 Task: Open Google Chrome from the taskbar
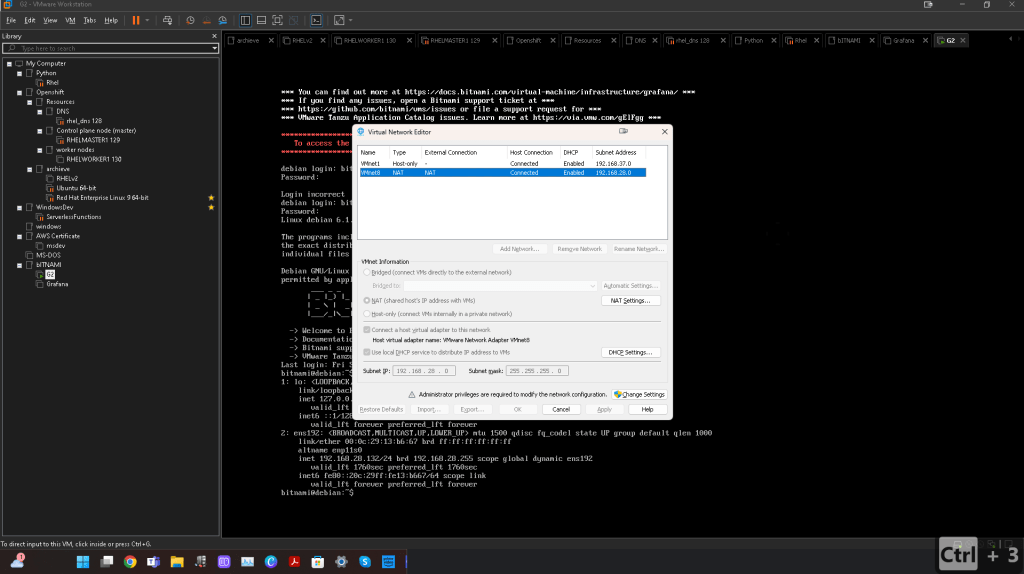130,562
